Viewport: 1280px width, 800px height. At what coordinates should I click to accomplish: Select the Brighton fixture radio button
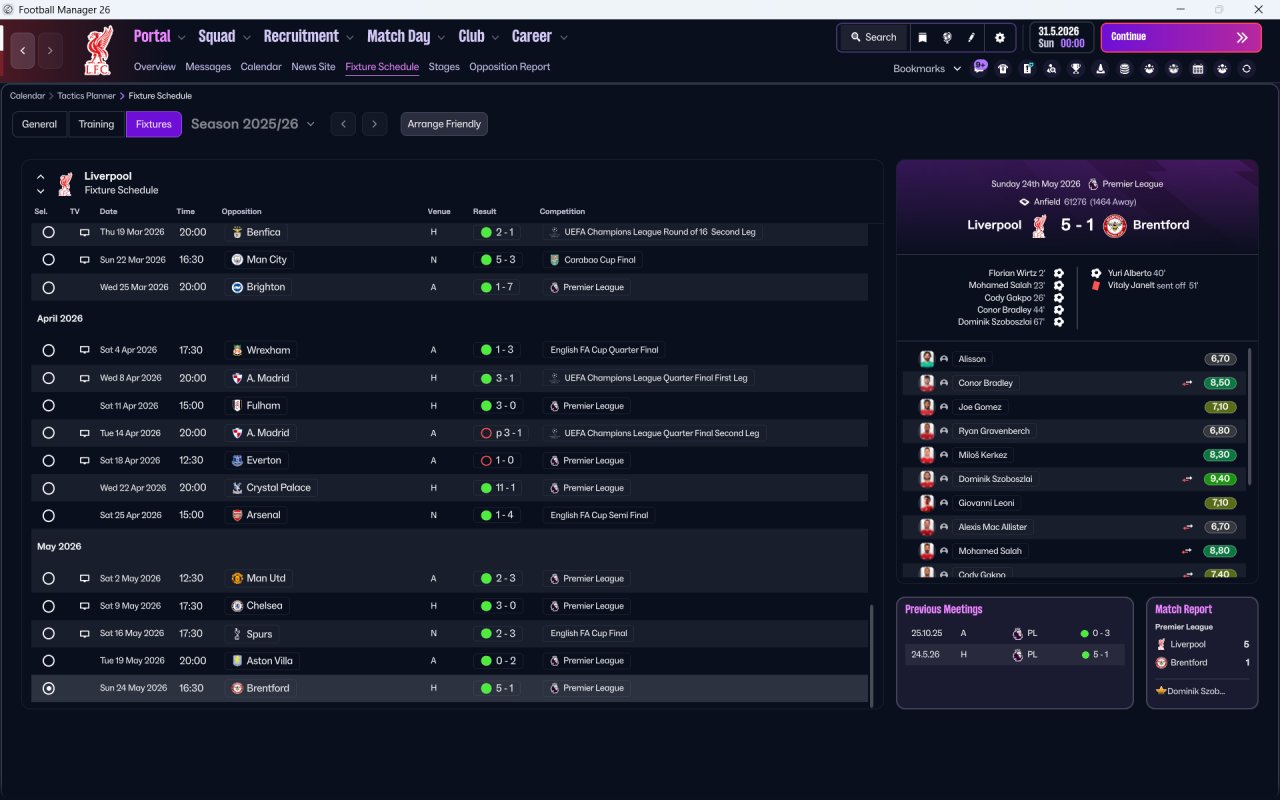coord(48,287)
